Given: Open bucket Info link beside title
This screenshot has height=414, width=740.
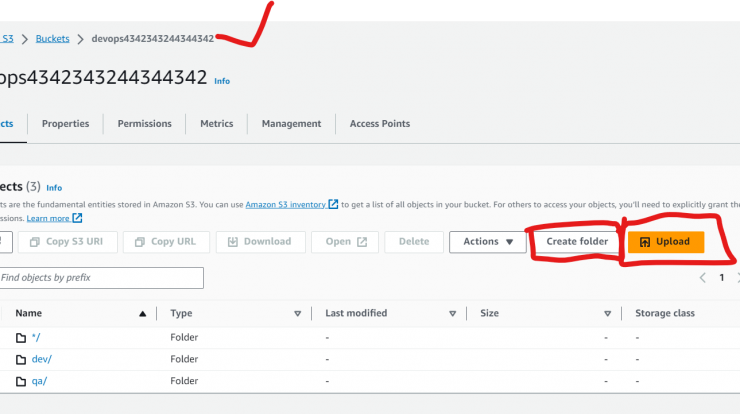Looking at the screenshot, I should [x=222, y=81].
